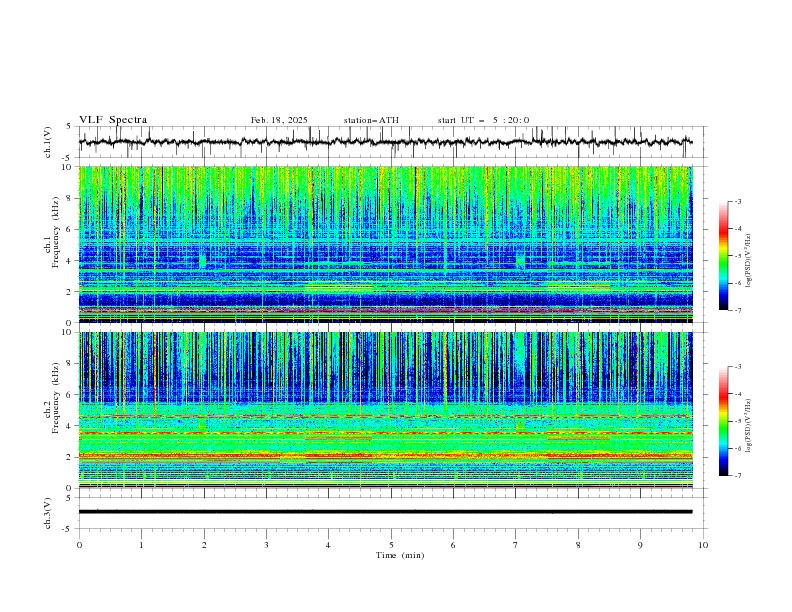Click the time axis tick label "10"
Viewport: 792px width, 612px height.
click(x=703, y=545)
